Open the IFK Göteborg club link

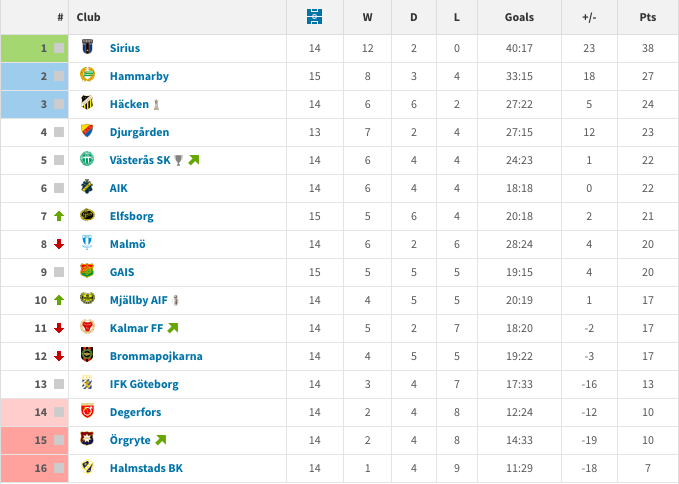144,384
